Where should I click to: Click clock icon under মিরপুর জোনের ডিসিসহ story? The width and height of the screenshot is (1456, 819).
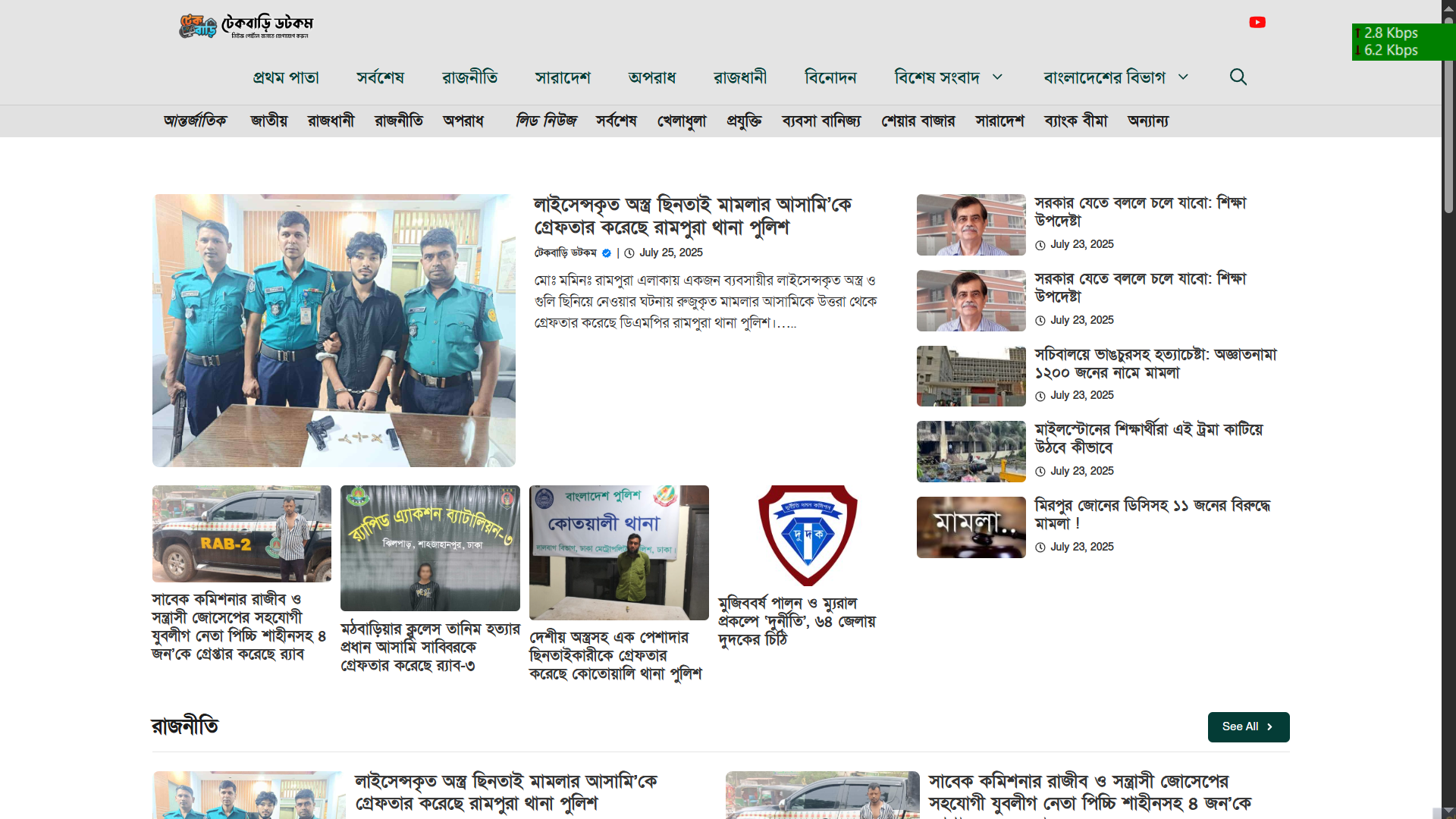coord(1040,548)
